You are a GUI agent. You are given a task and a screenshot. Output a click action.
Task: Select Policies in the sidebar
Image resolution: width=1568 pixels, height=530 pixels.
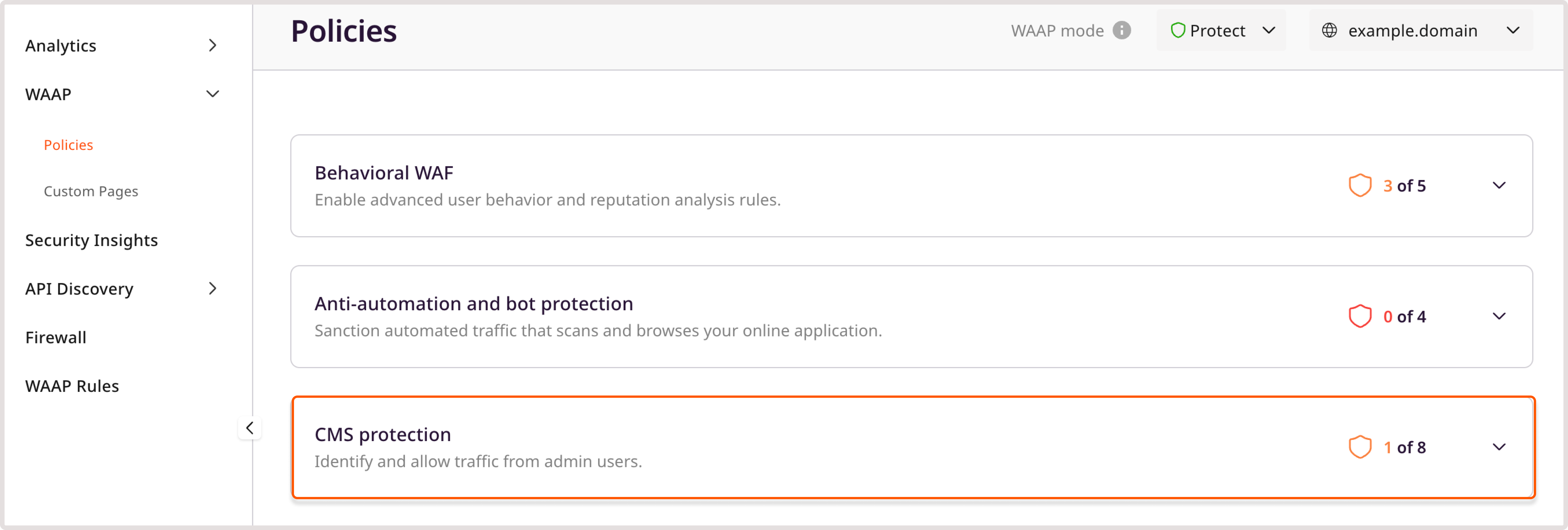tap(68, 145)
